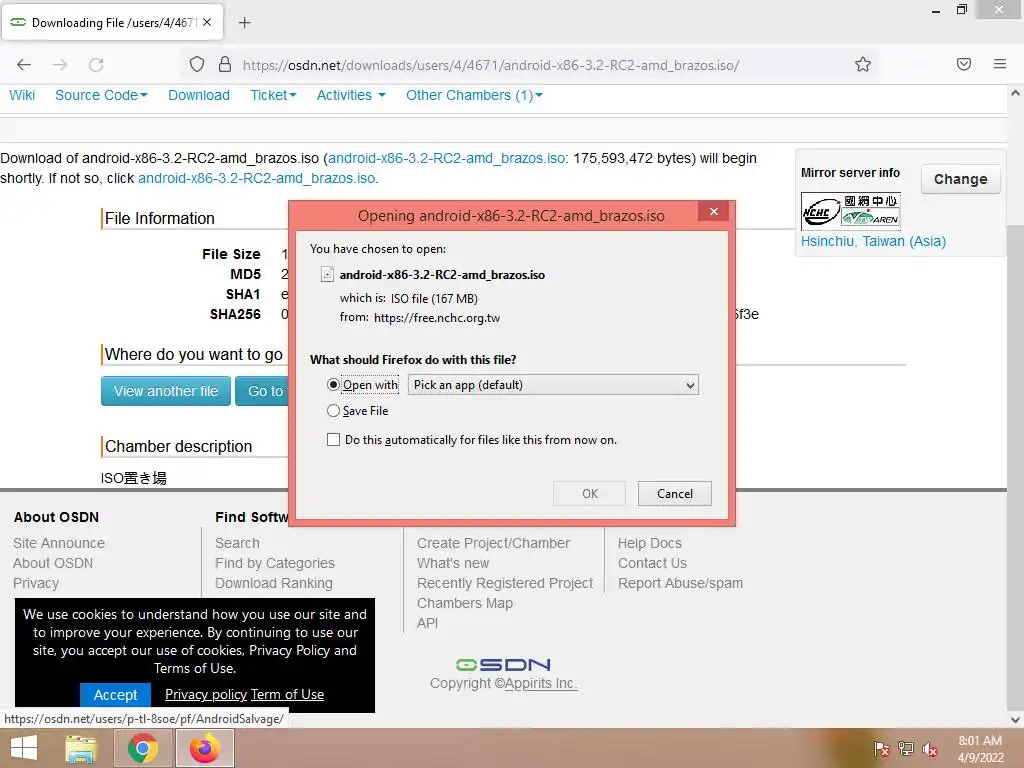Close the Opening file dialog with X
The width and height of the screenshot is (1024, 768).
(x=713, y=212)
